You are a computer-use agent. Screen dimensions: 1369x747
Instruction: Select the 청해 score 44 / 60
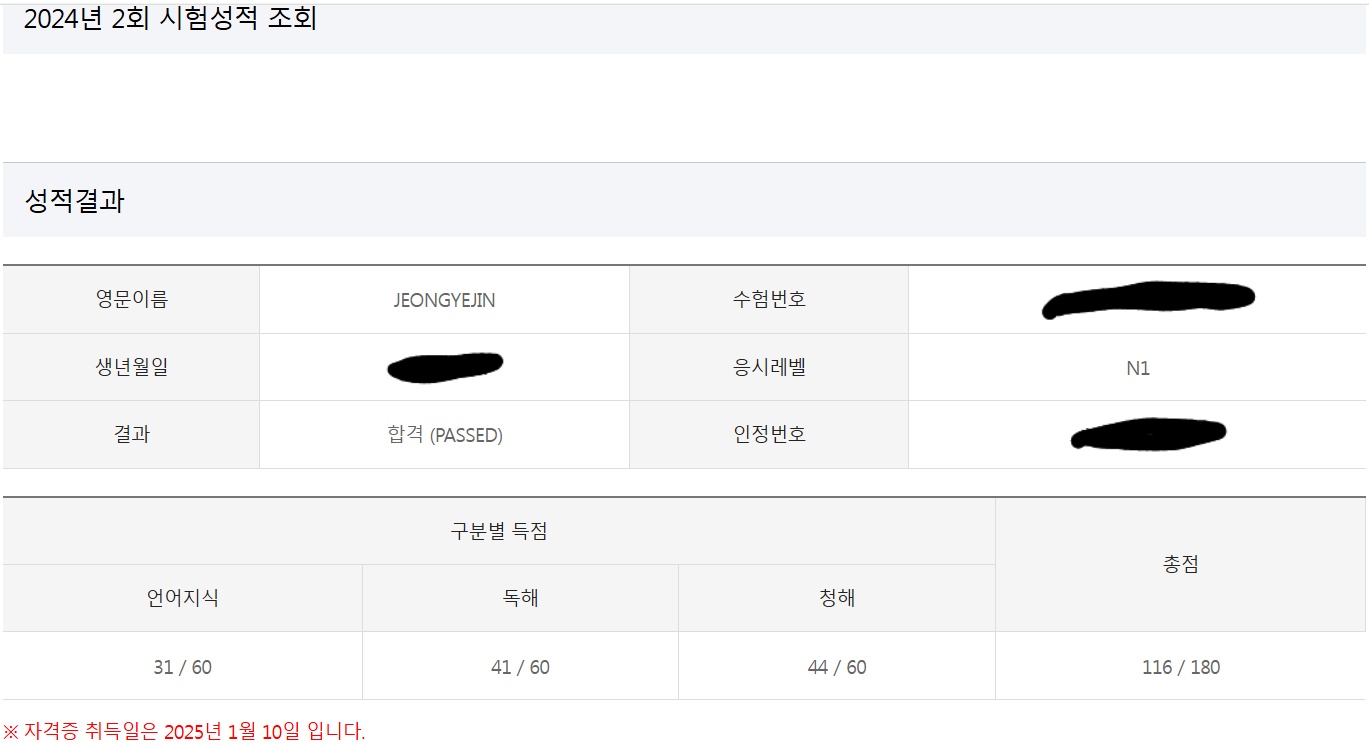pos(837,667)
